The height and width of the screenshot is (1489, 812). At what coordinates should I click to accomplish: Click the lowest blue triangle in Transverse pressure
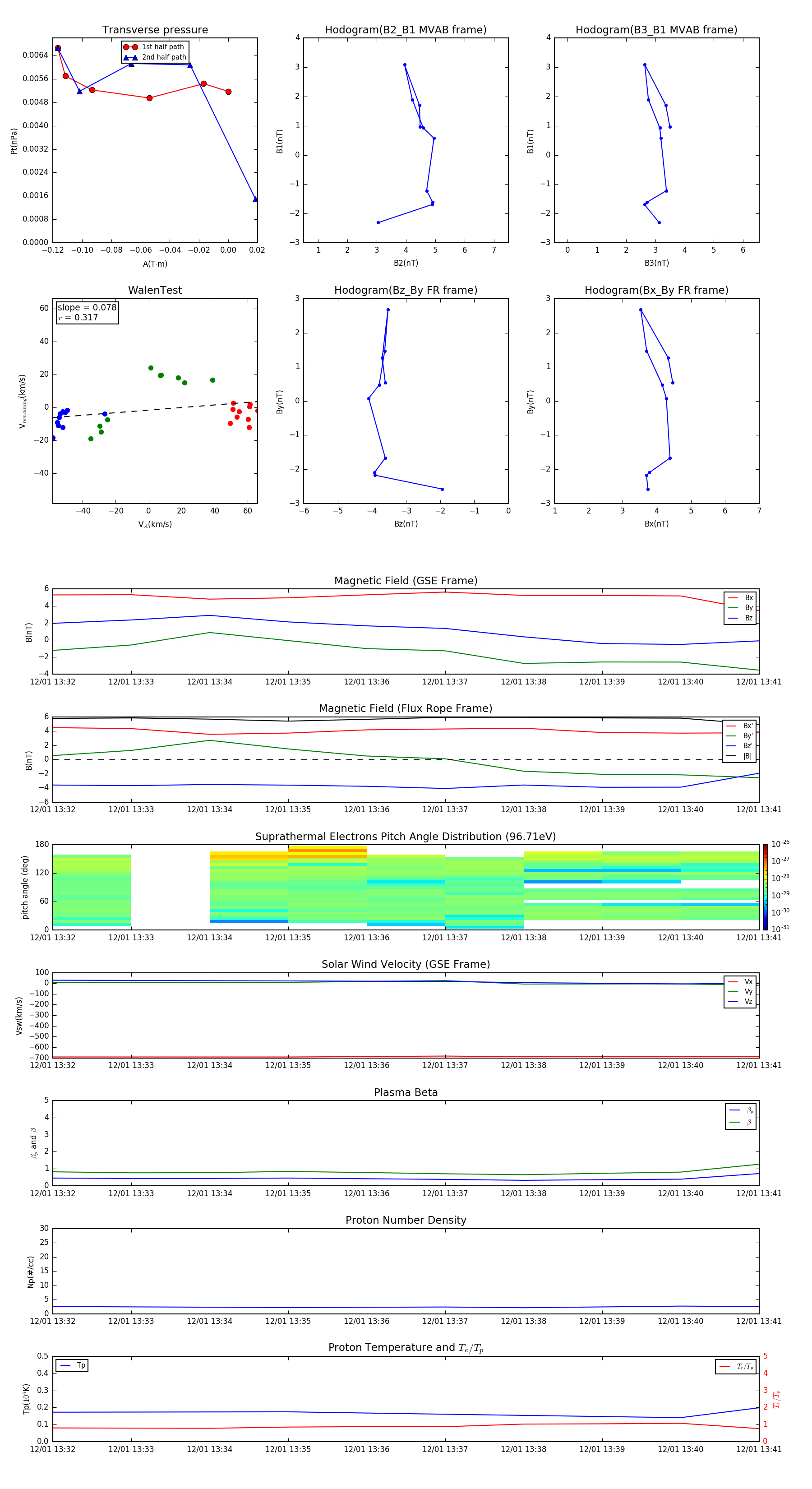point(255,199)
